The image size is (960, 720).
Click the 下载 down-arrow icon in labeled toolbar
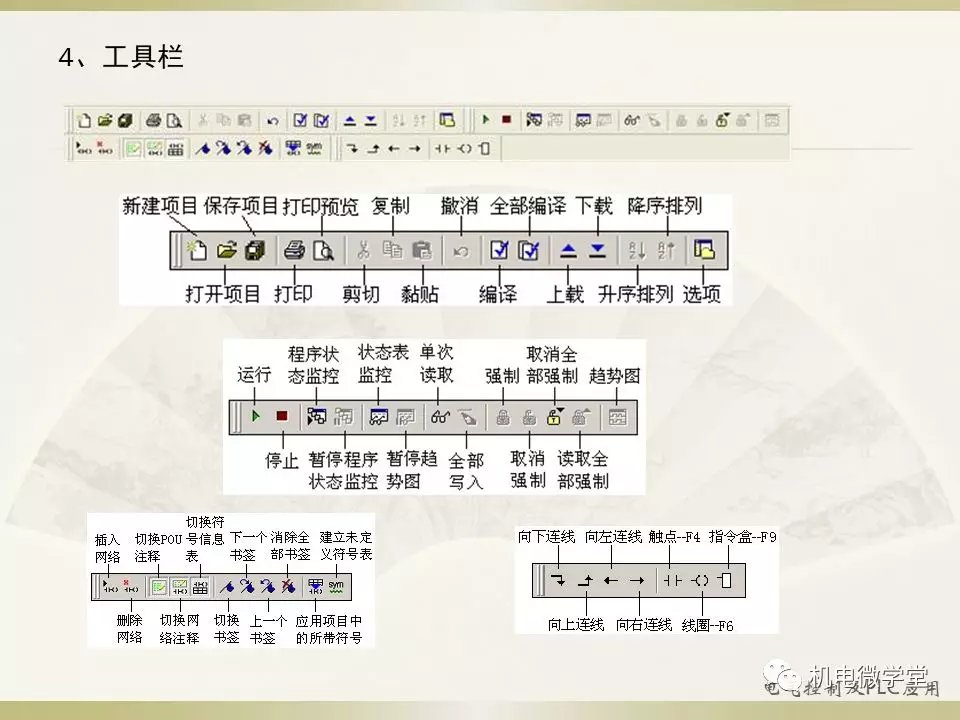point(597,251)
